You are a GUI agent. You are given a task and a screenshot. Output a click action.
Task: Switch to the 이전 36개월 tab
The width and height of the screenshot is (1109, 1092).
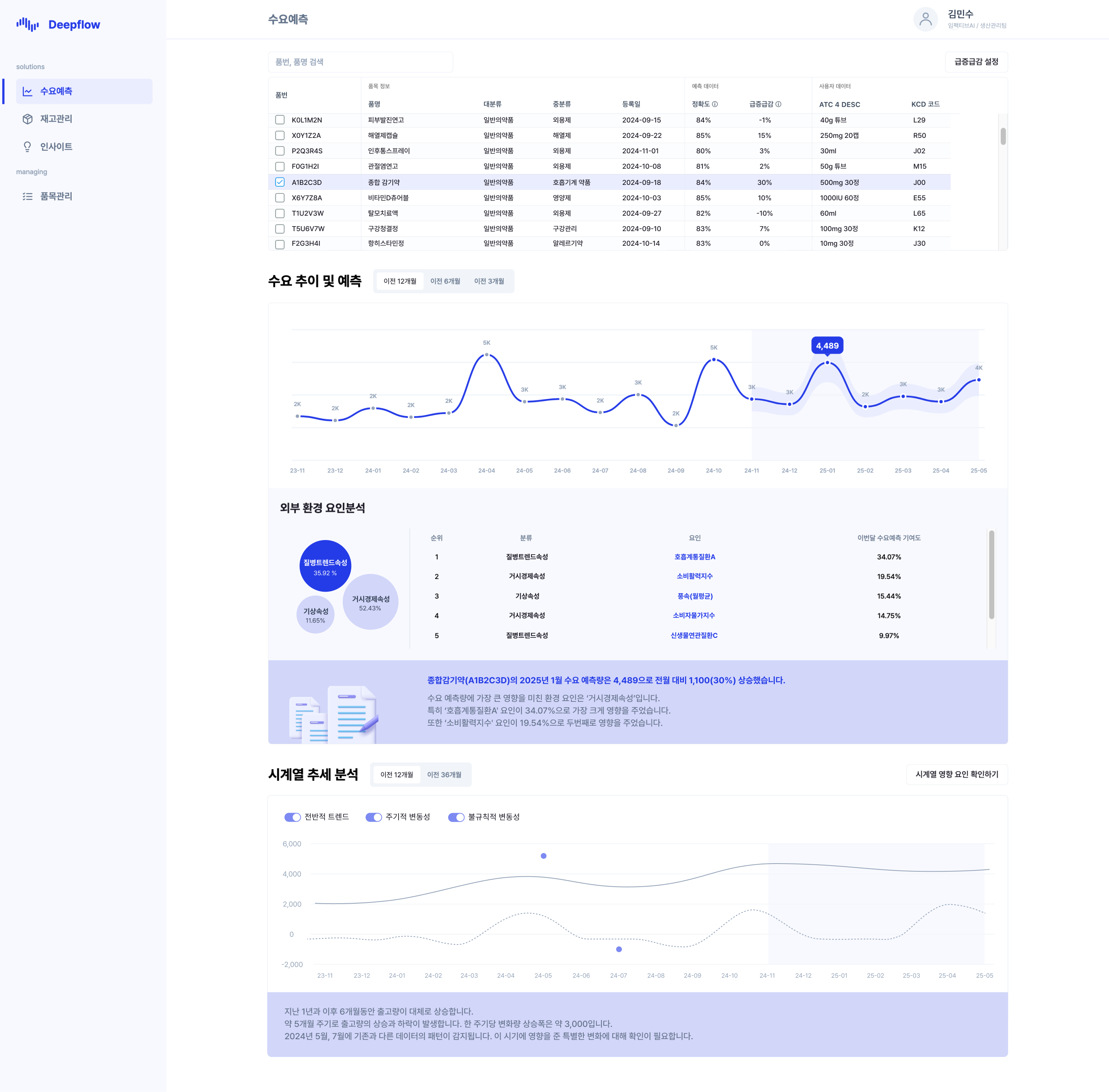pyautogui.click(x=444, y=775)
